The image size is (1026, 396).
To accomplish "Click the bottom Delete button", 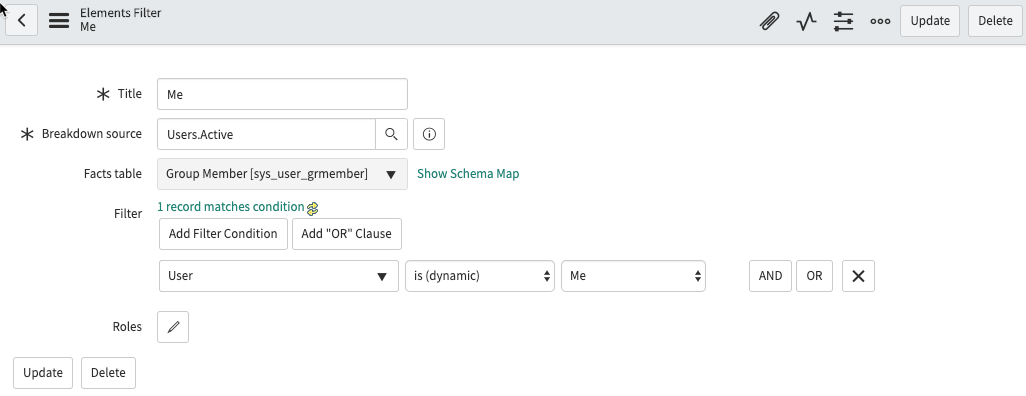I will [108, 373].
